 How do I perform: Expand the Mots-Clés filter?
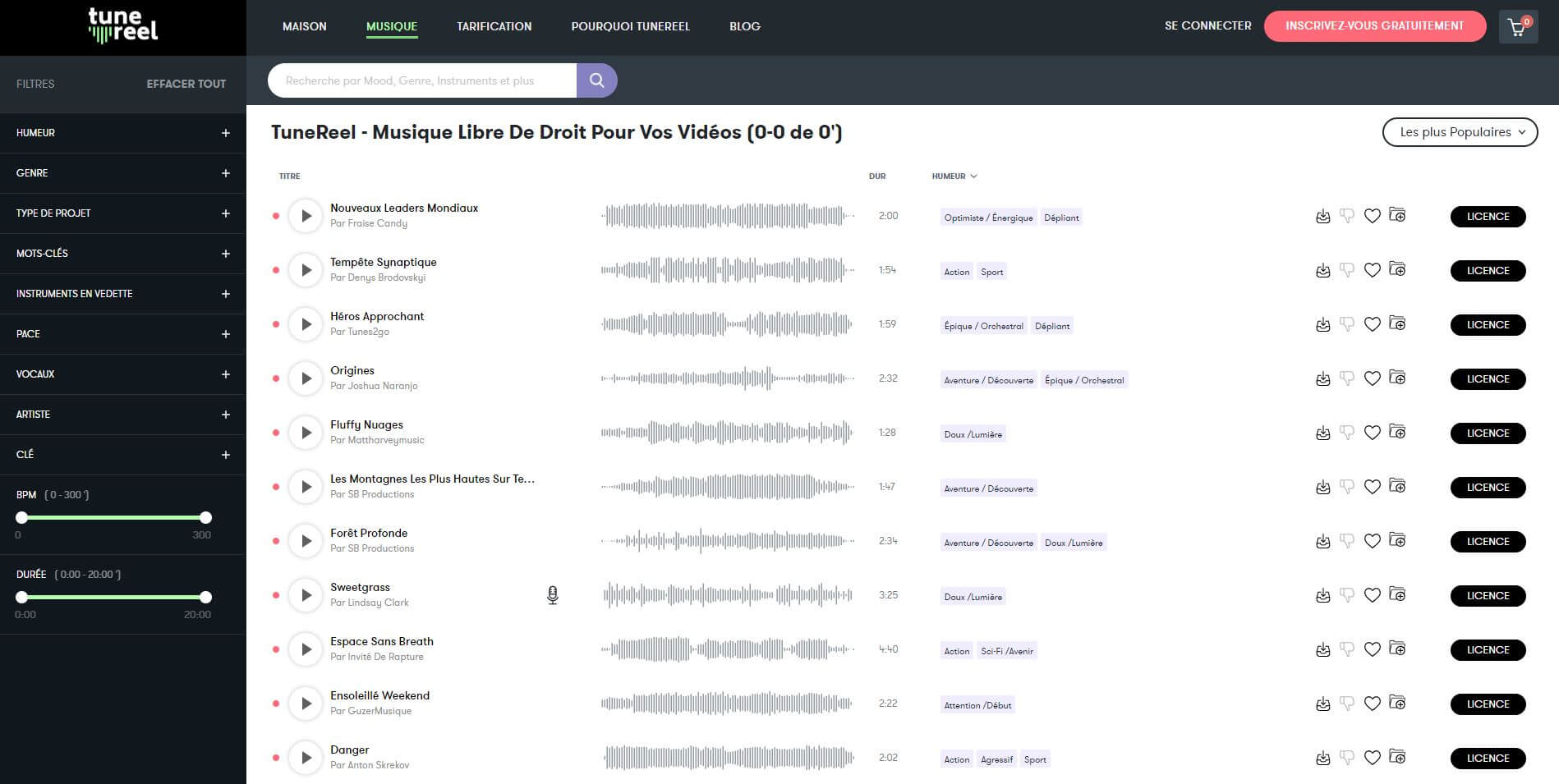point(122,254)
